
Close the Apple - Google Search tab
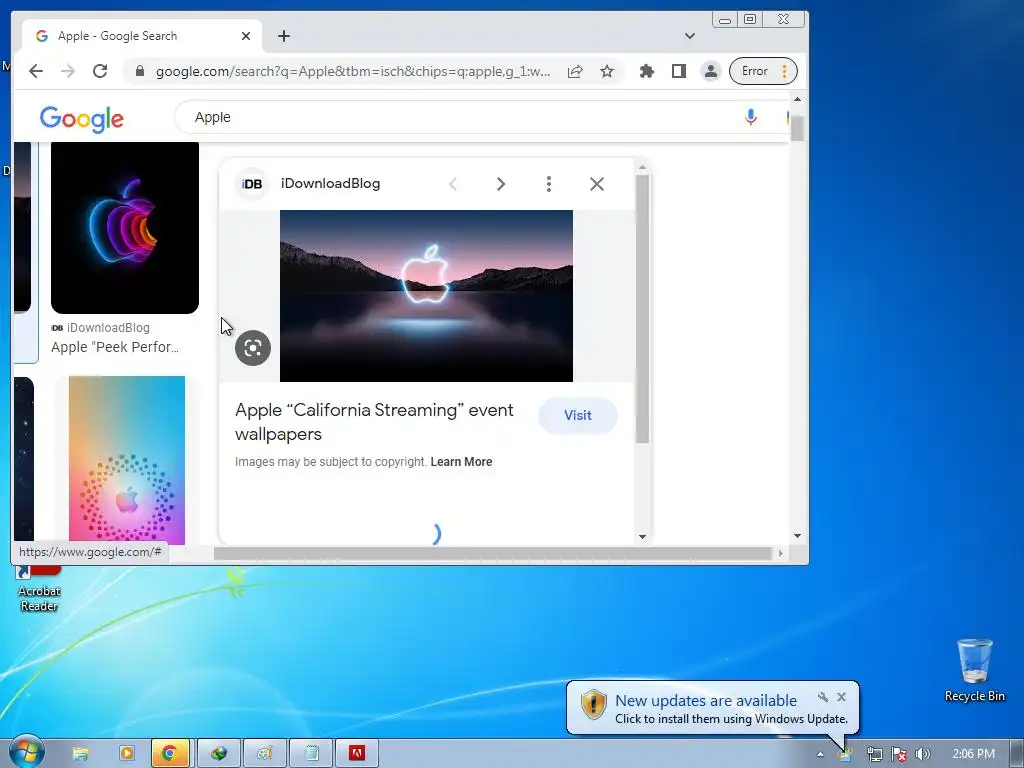coord(246,36)
